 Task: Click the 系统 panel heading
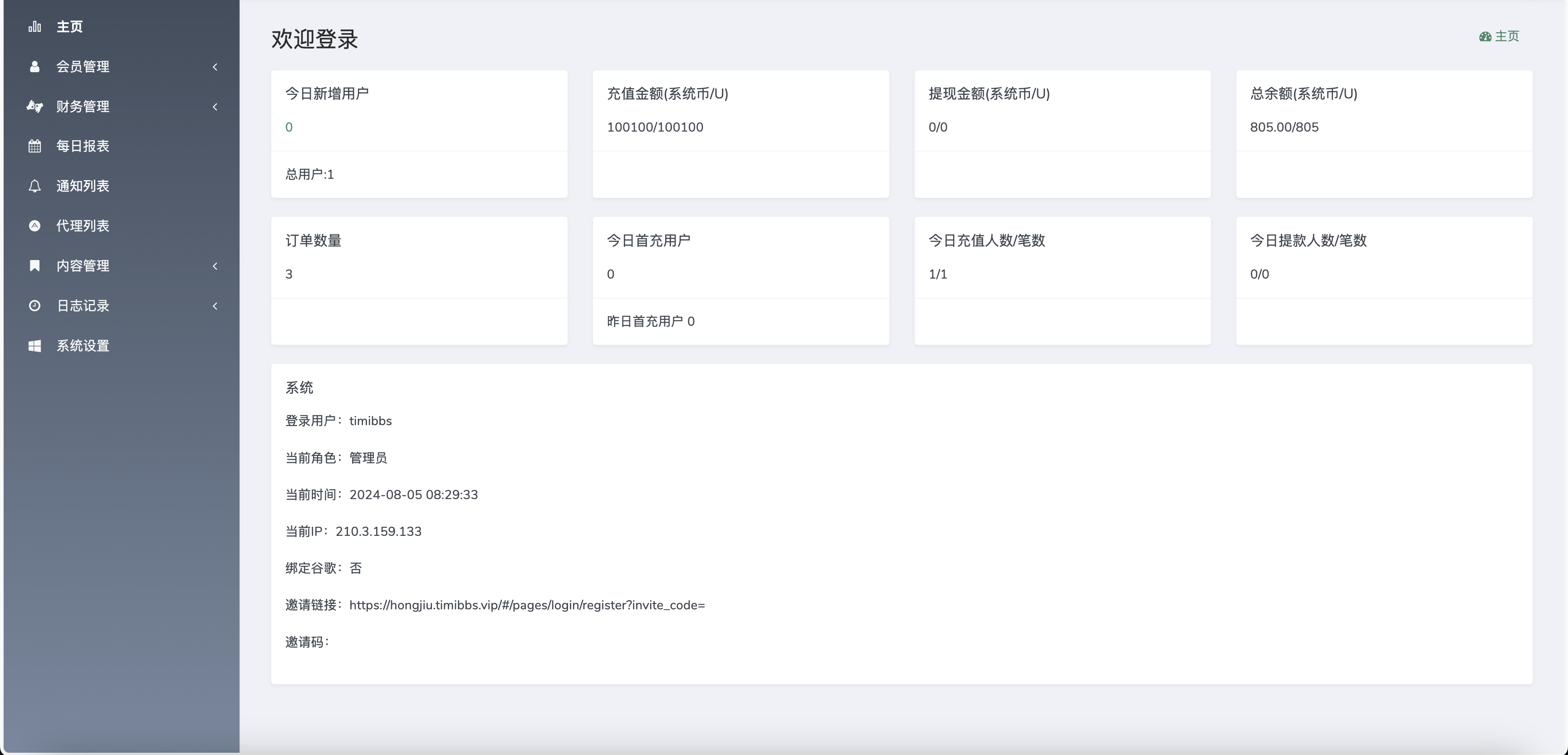pos(299,388)
